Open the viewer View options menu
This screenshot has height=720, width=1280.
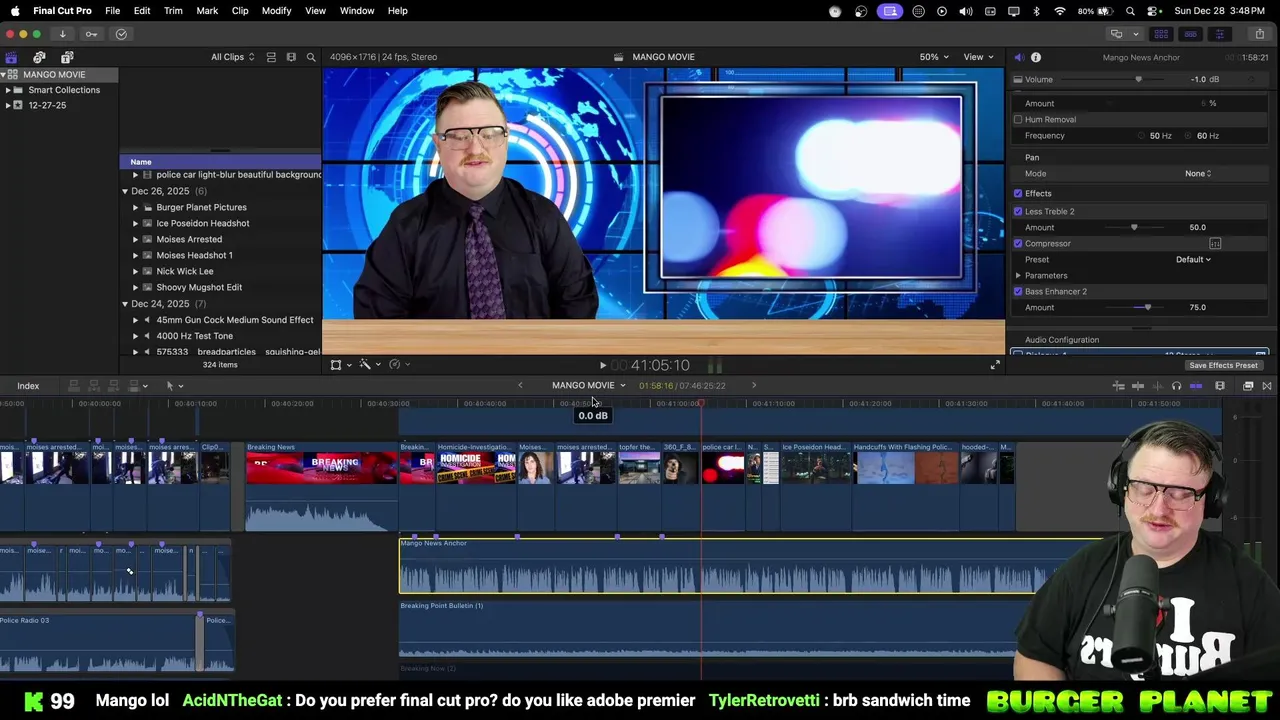(978, 57)
